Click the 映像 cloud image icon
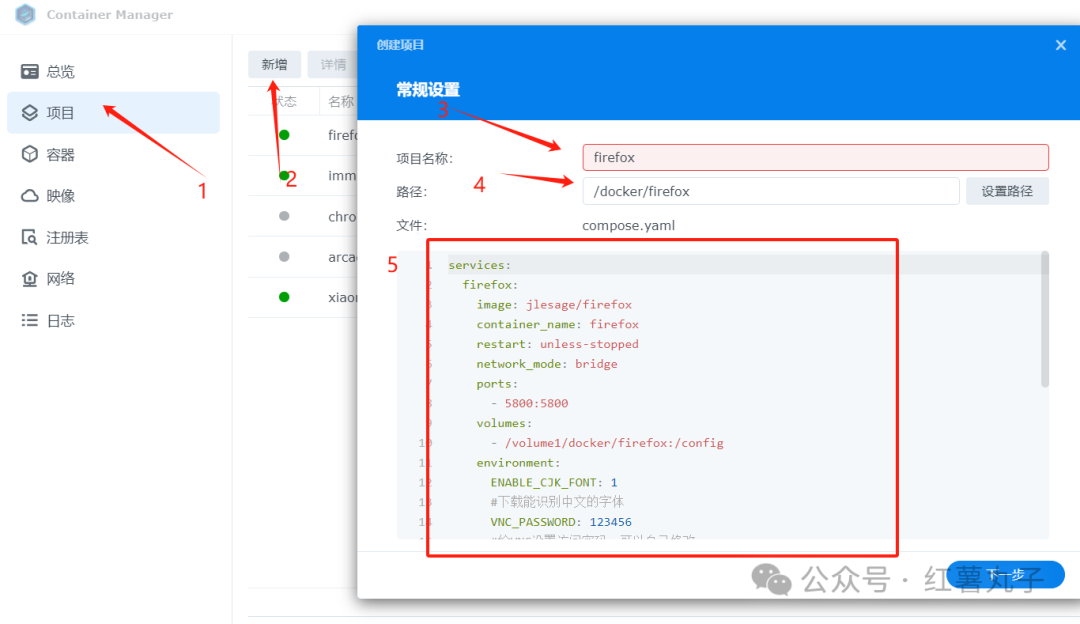Screen dimensions: 1080x624 point(30,196)
